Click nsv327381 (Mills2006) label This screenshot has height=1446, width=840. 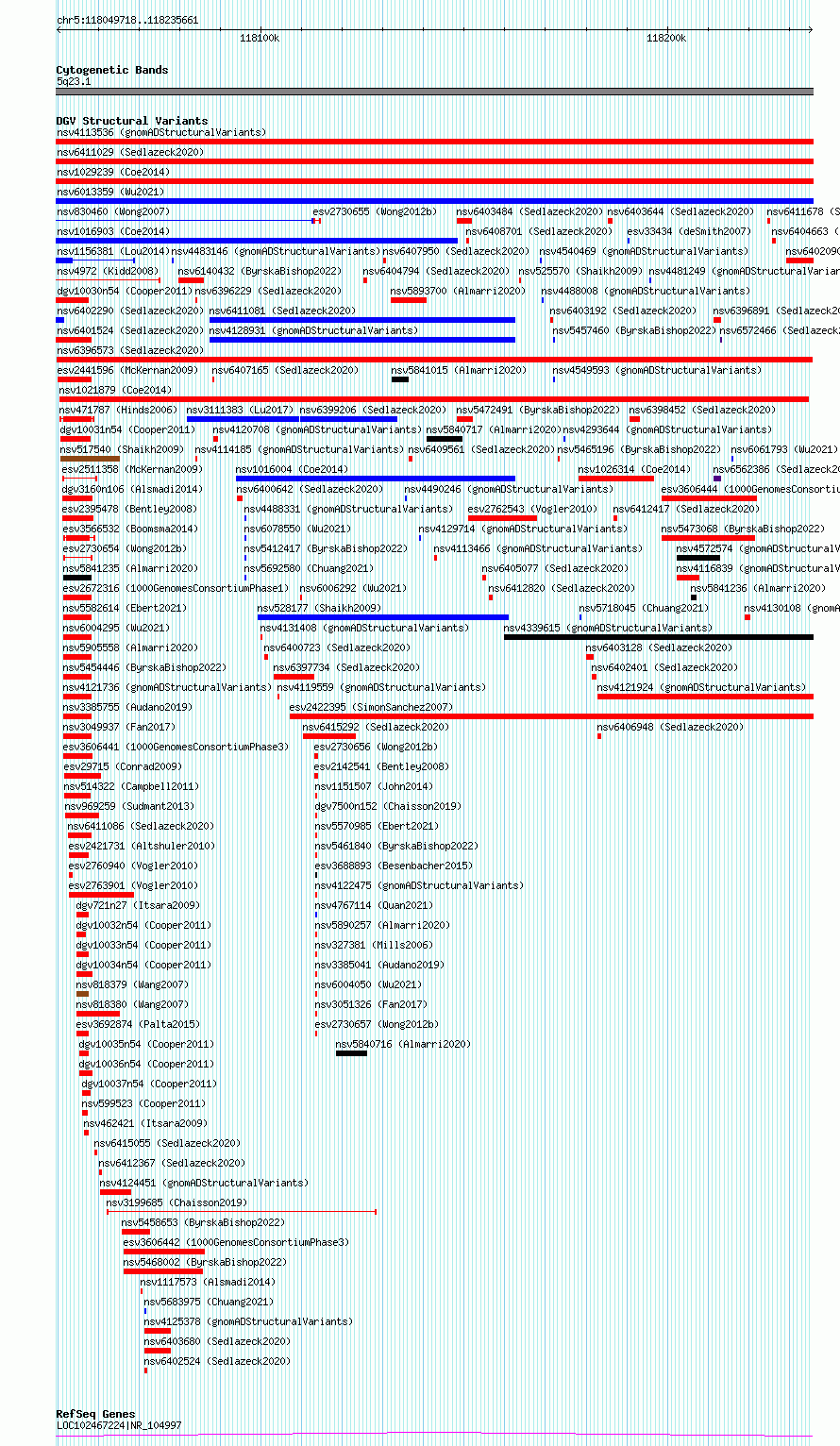(x=375, y=945)
